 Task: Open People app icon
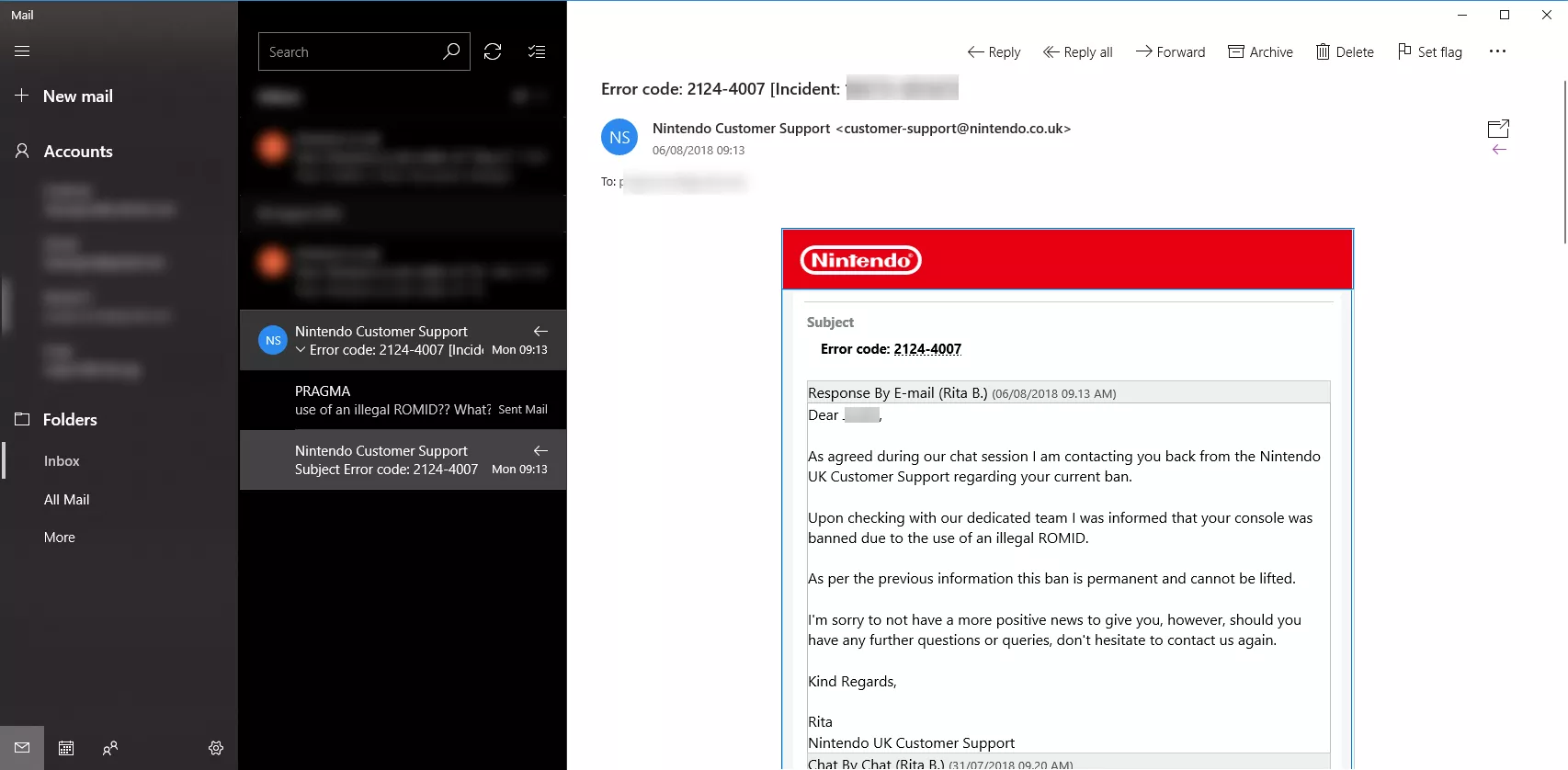(110, 748)
